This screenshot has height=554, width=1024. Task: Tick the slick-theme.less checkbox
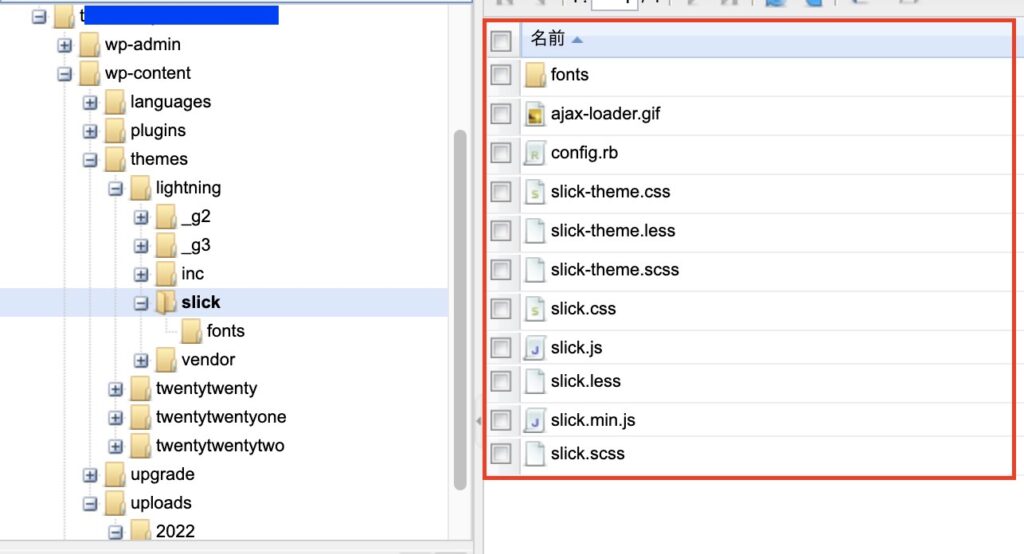click(x=501, y=231)
